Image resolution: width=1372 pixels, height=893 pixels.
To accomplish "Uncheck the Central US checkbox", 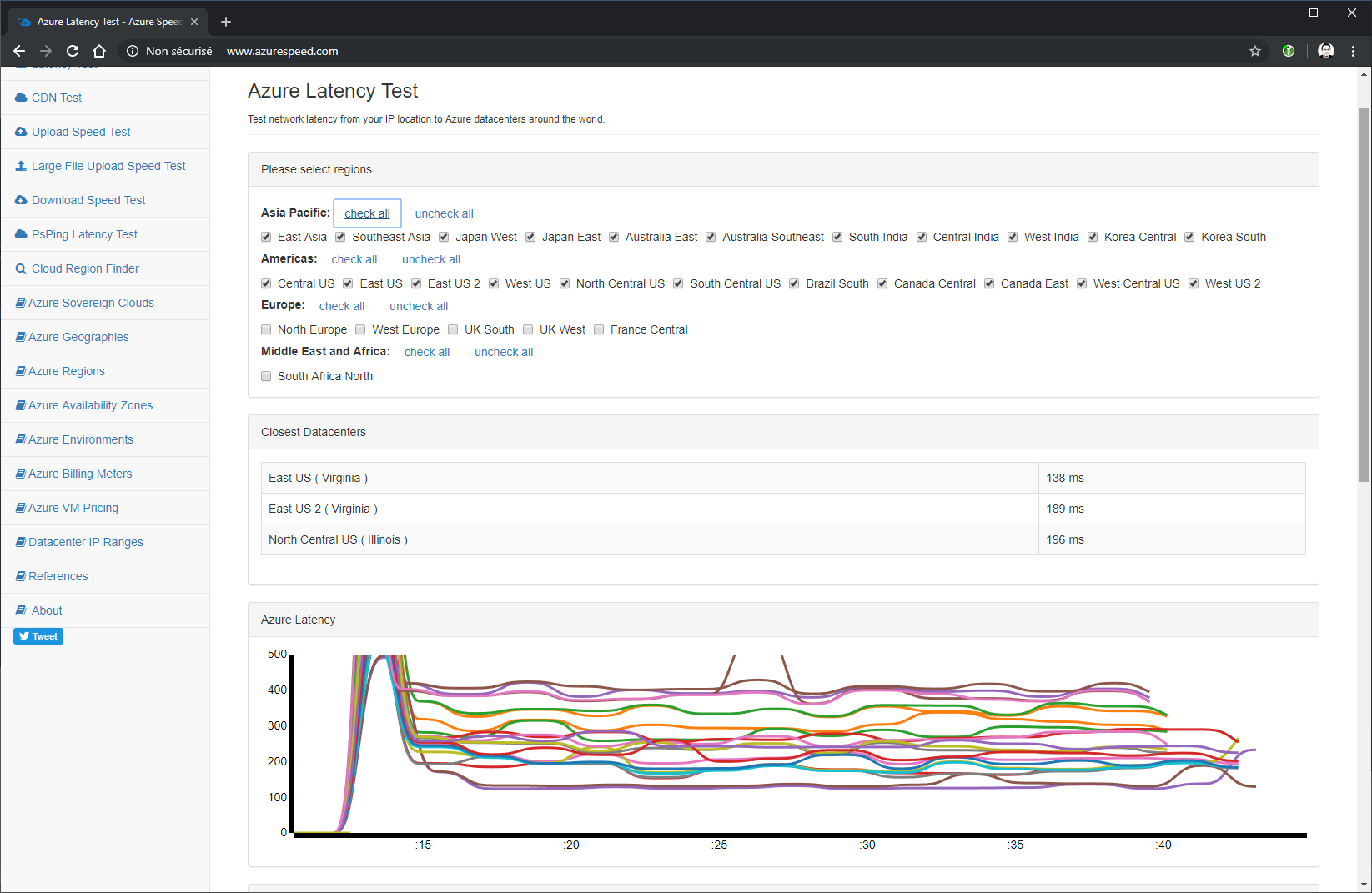I will pos(266,283).
